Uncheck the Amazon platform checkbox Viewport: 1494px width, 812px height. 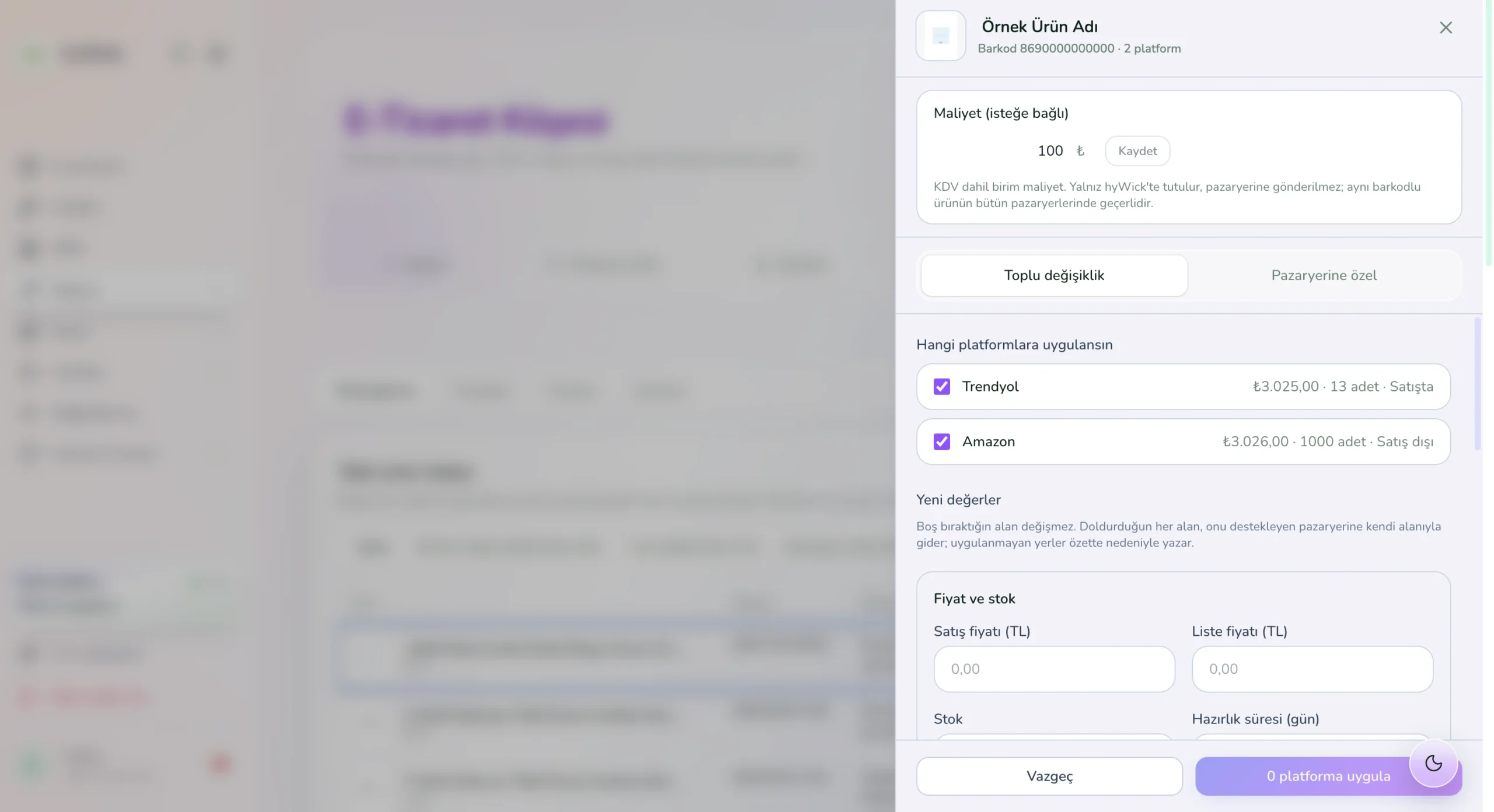[941, 442]
